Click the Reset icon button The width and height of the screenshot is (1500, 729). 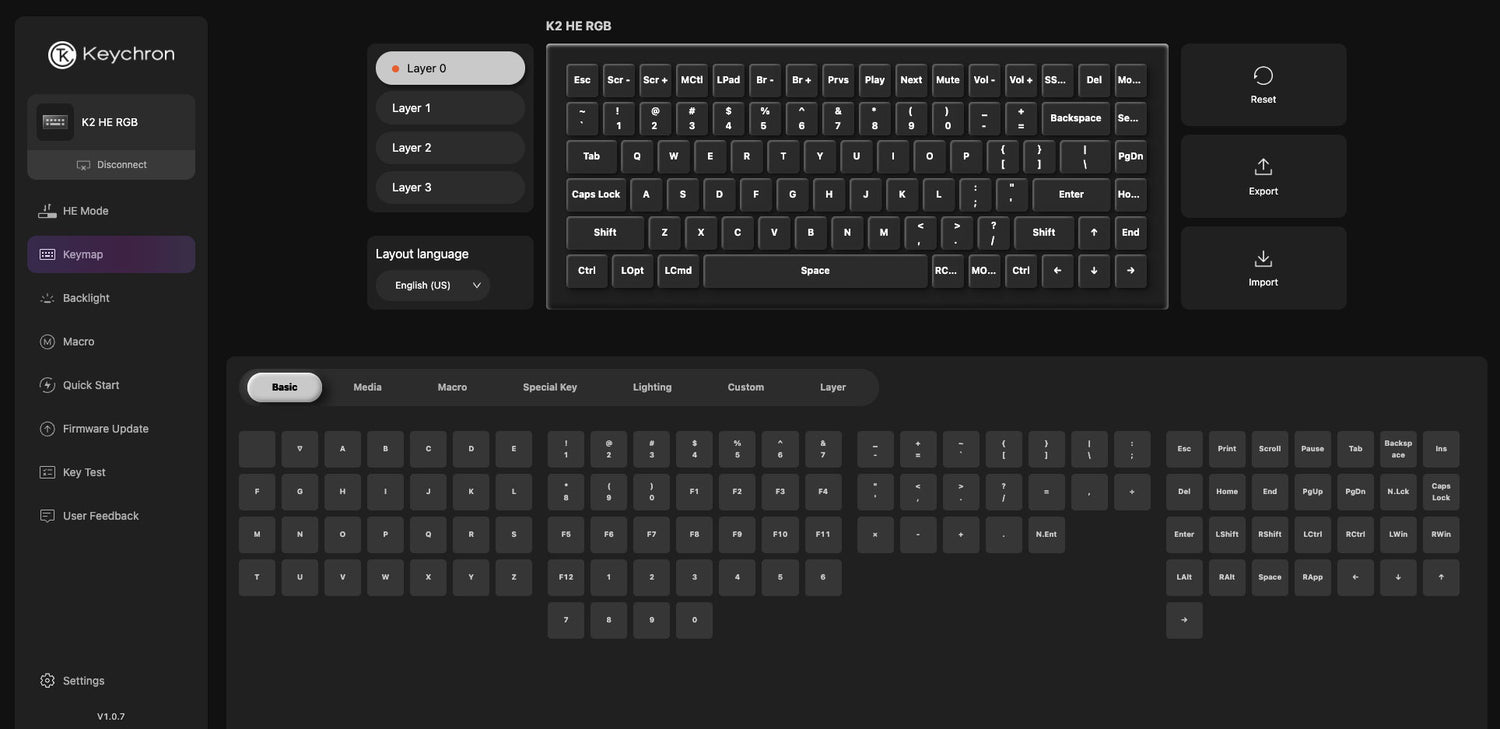(x=1263, y=84)
